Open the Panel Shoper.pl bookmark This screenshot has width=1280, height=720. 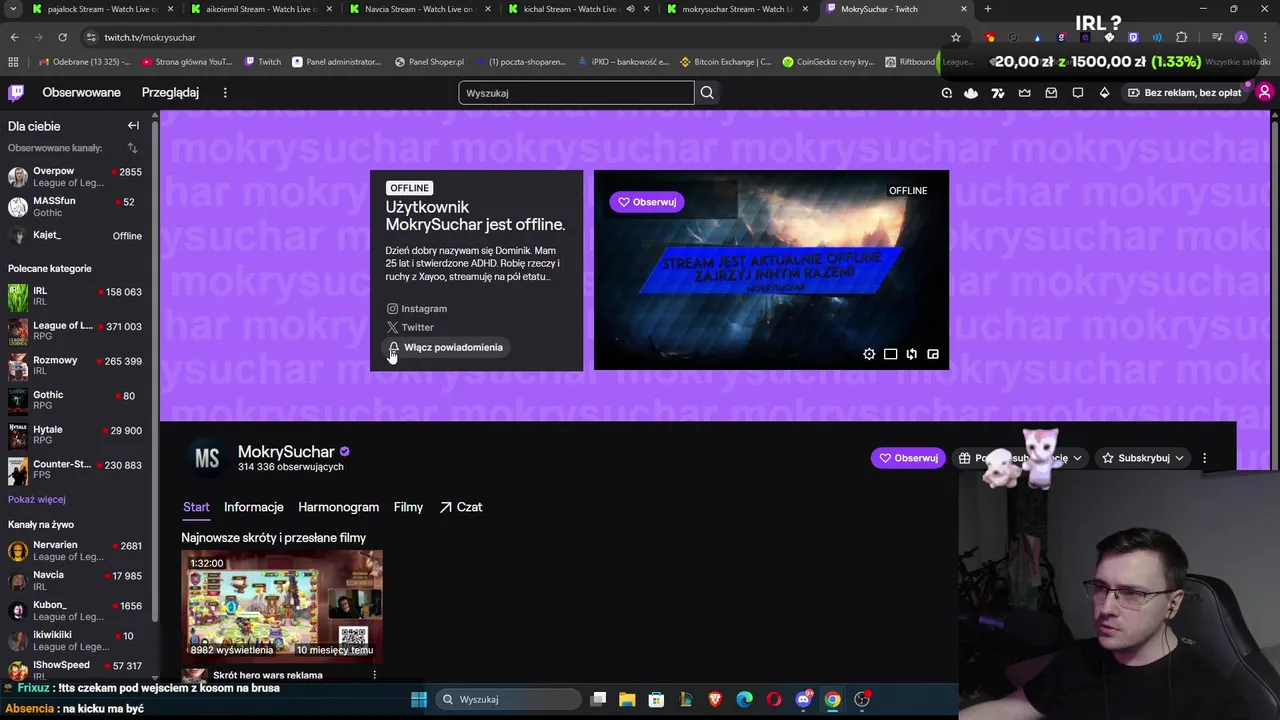429,61
